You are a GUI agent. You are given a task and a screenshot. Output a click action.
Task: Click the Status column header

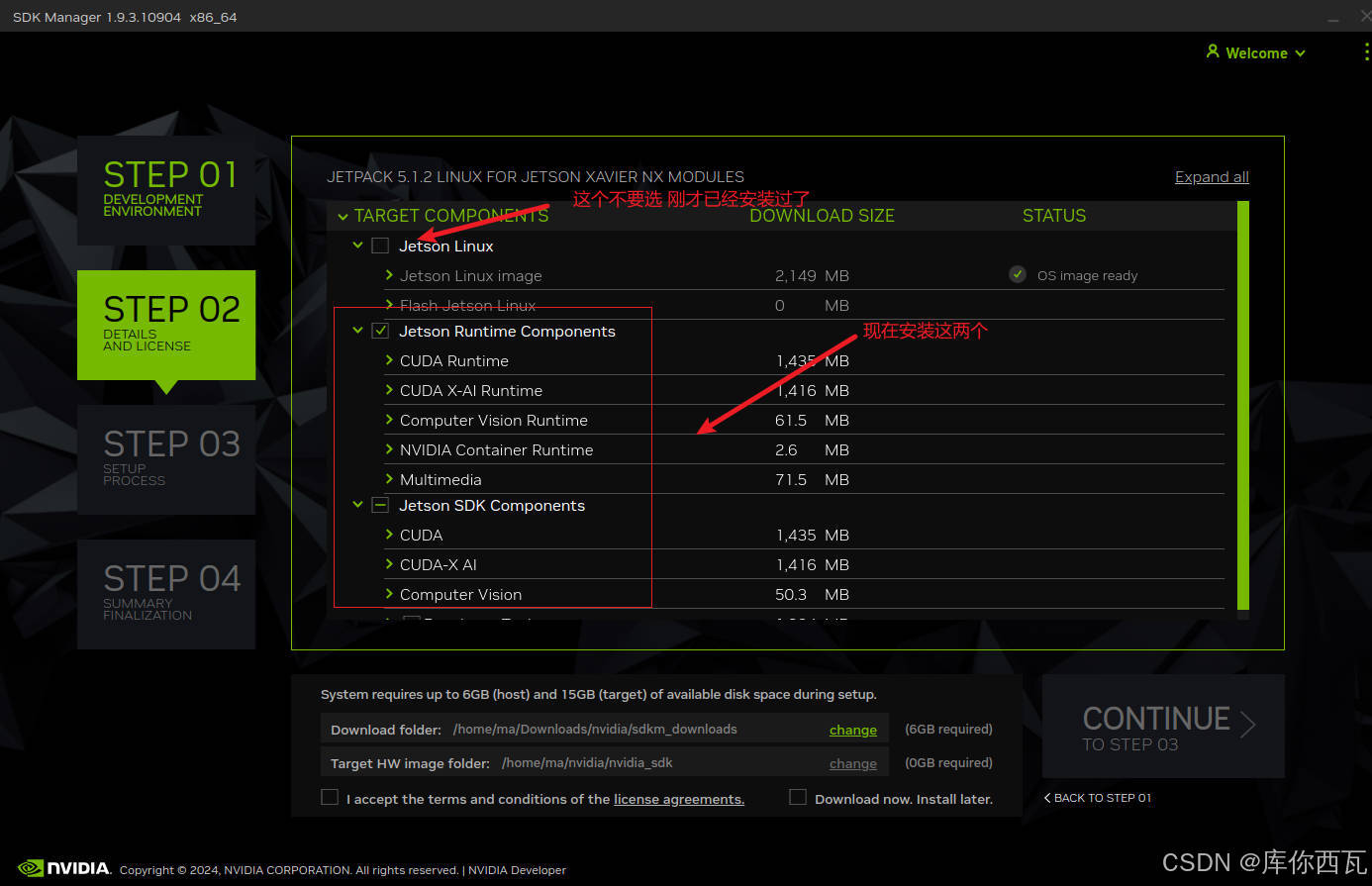[1054, 216]
